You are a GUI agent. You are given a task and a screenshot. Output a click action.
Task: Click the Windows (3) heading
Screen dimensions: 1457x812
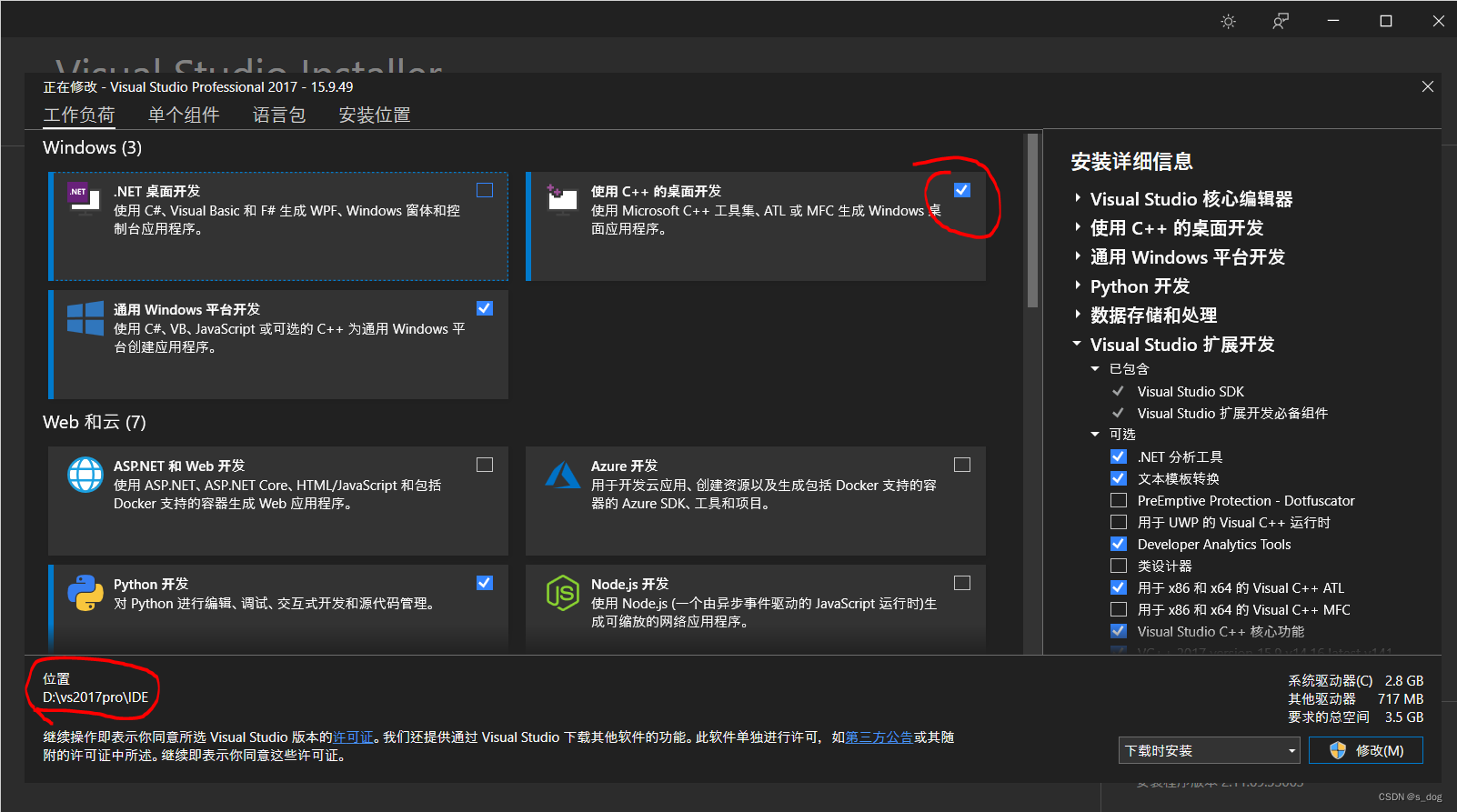tap(93, 147)
